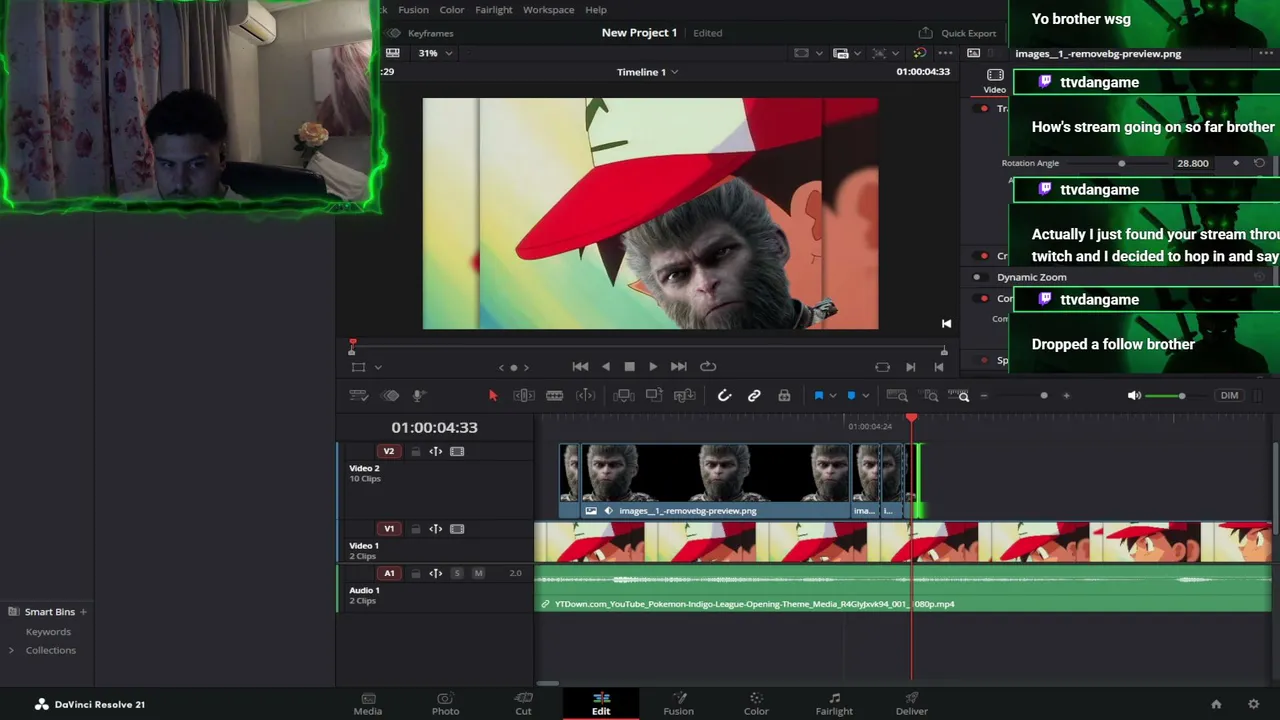Switch to the Photo page
The width and height of the screenshot is (1280, 720).
pos(445,704)
